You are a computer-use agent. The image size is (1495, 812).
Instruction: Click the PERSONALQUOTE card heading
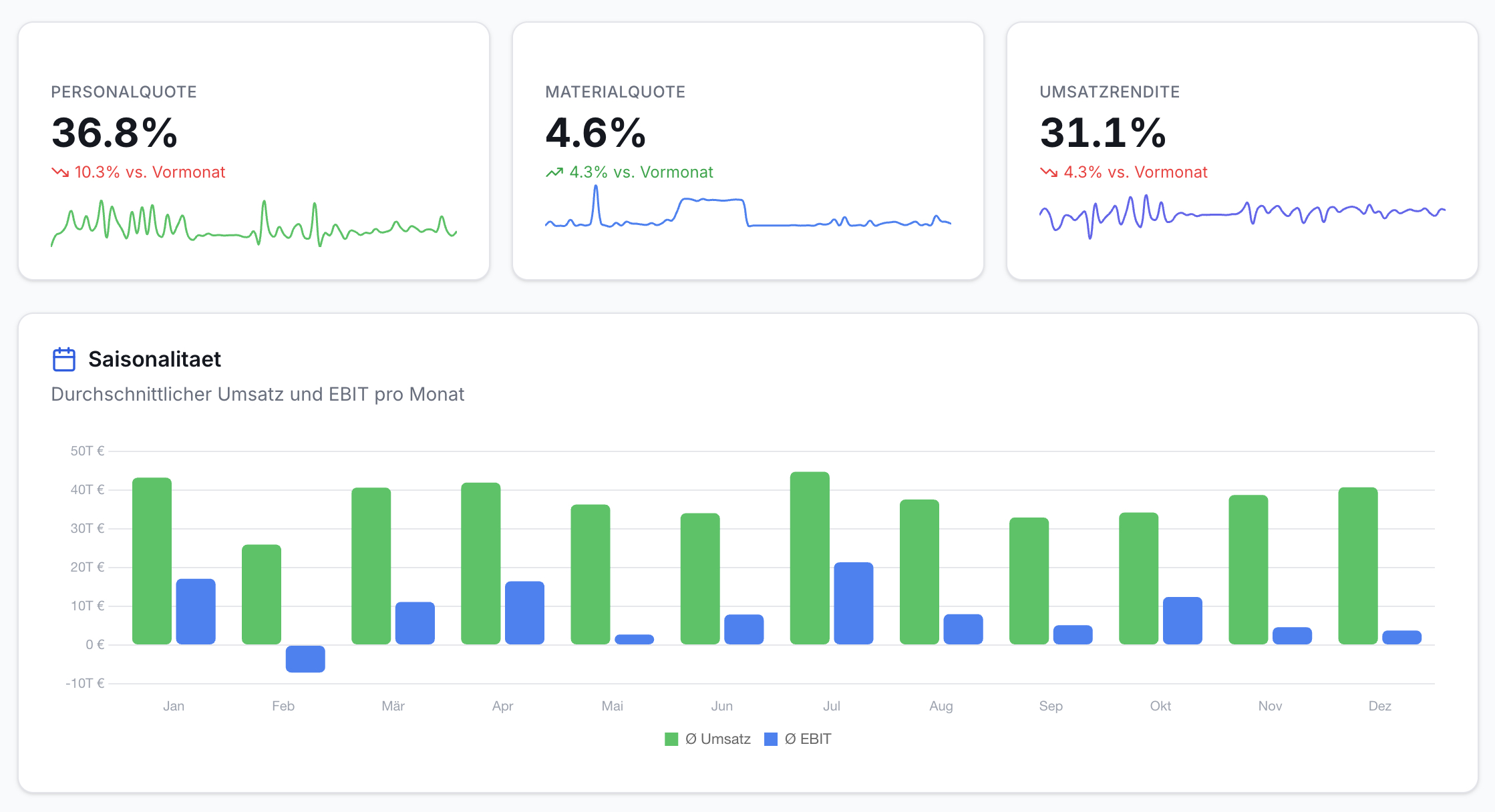124,92
